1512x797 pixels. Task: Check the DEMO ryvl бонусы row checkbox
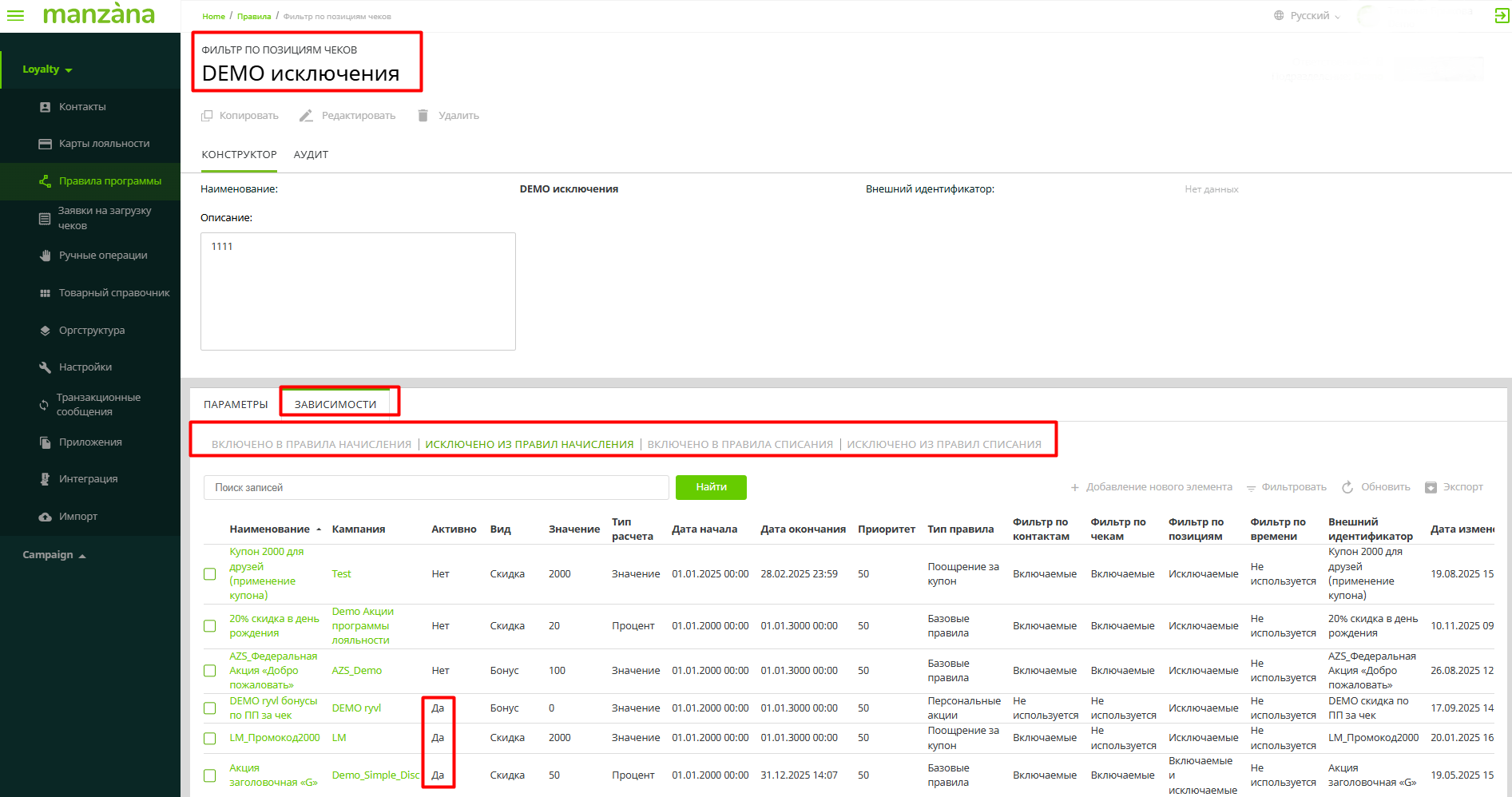(x=210, y=708)
